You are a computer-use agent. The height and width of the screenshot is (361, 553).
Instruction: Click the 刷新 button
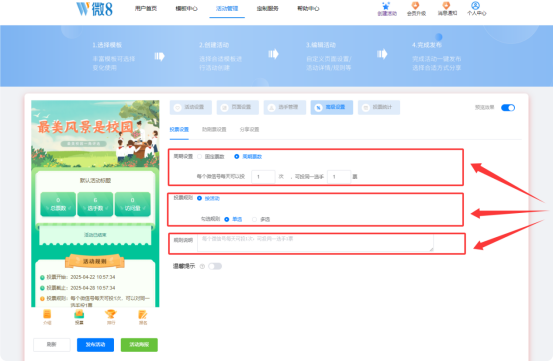click(52, 345)
